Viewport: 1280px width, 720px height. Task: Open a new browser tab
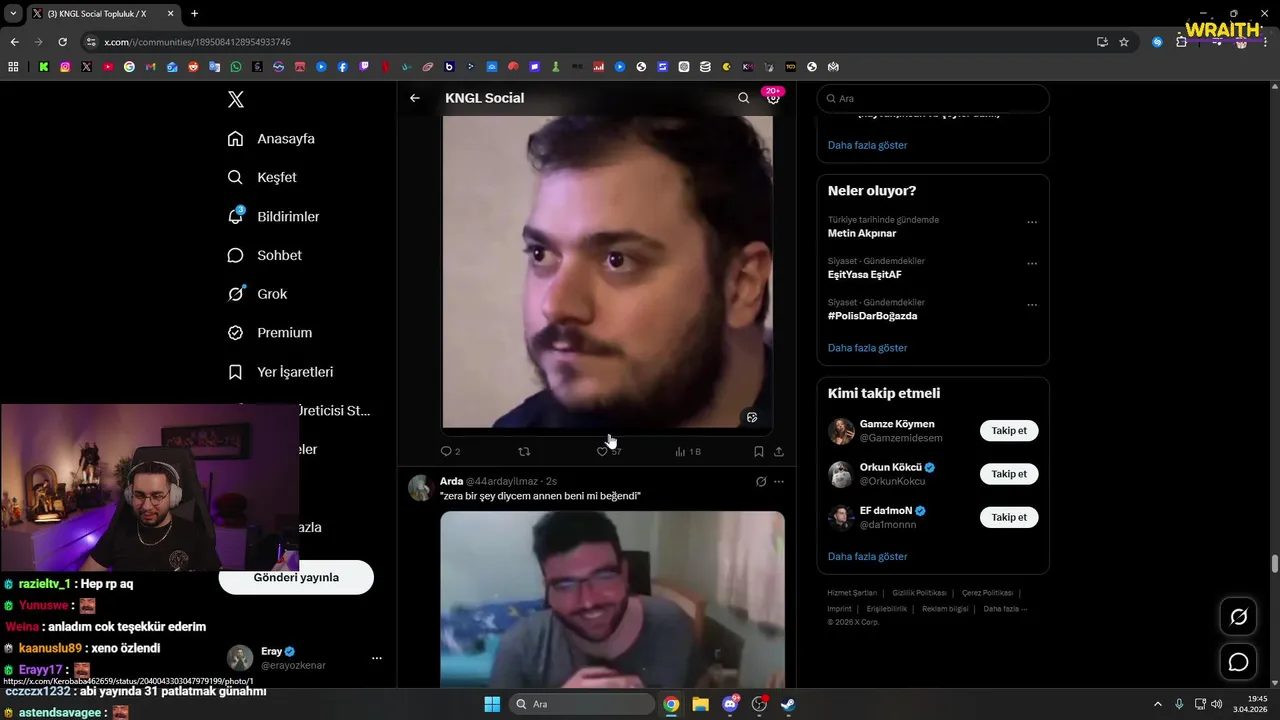[x=194, y=14]
